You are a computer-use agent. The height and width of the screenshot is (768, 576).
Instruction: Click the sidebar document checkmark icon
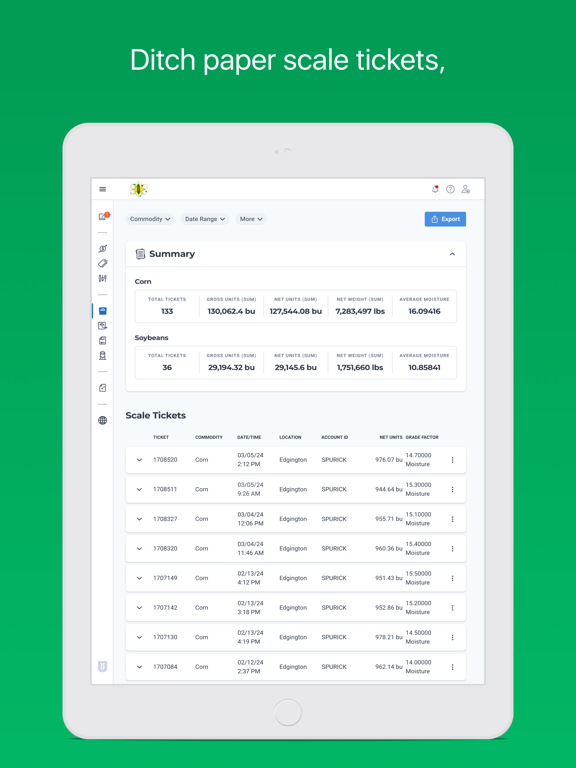tap(102, 388)
